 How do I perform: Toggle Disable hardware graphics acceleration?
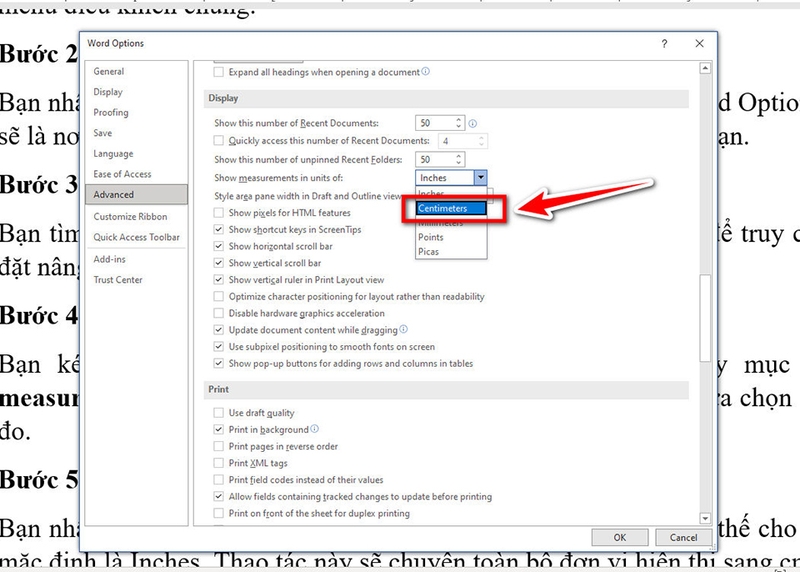click(218, 313)
